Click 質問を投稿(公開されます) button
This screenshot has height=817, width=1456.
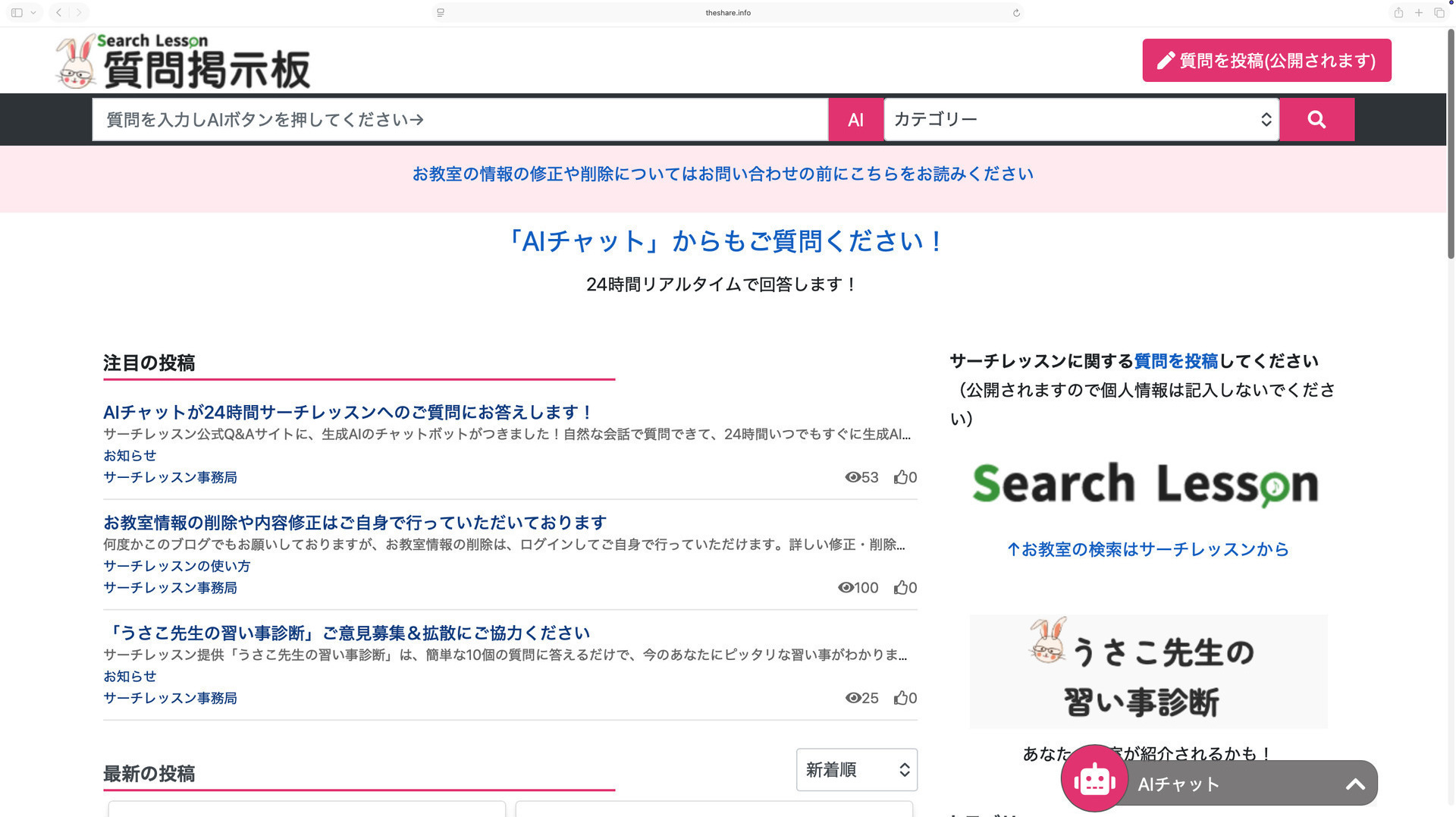click(1266, 61)
